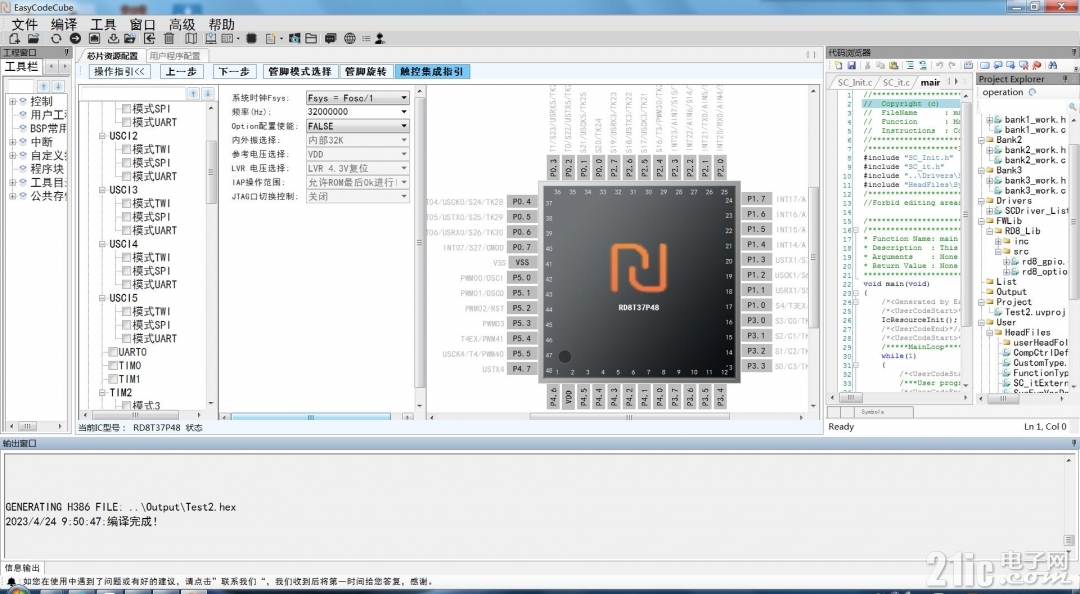Enable the UART0 checkbox
The image size is (1080, 594).
(113, 352)
